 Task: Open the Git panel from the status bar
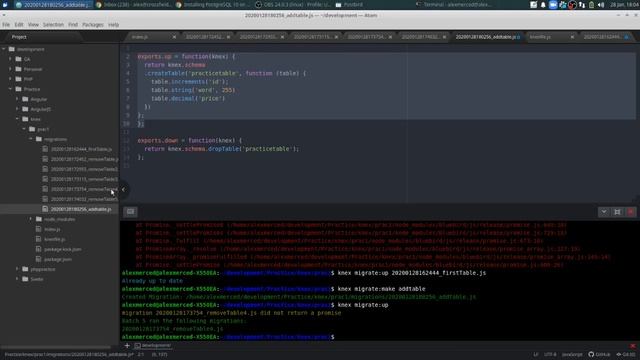point(626,354)
